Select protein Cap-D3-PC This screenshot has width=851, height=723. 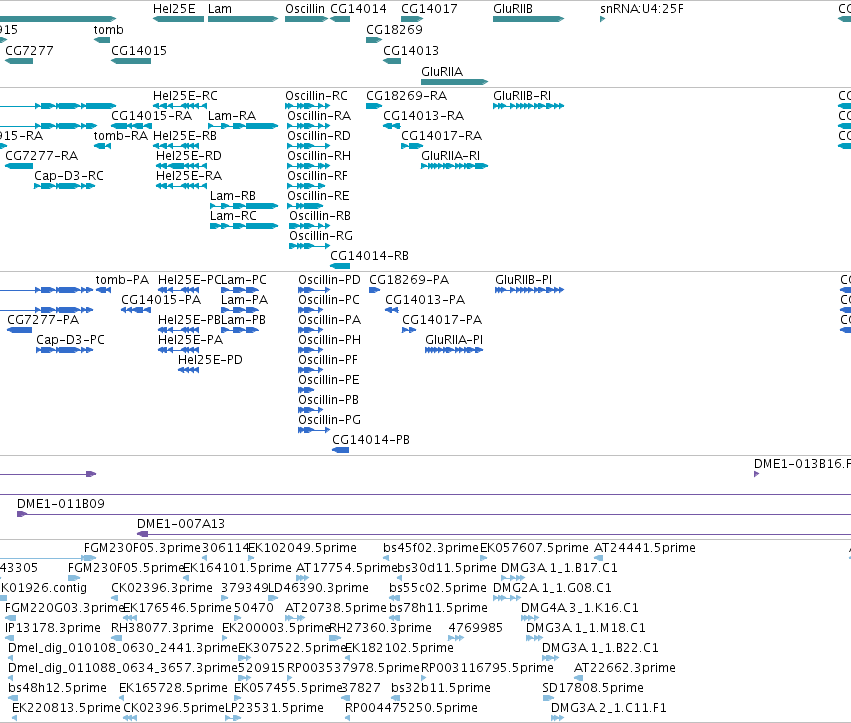point(64,350)
